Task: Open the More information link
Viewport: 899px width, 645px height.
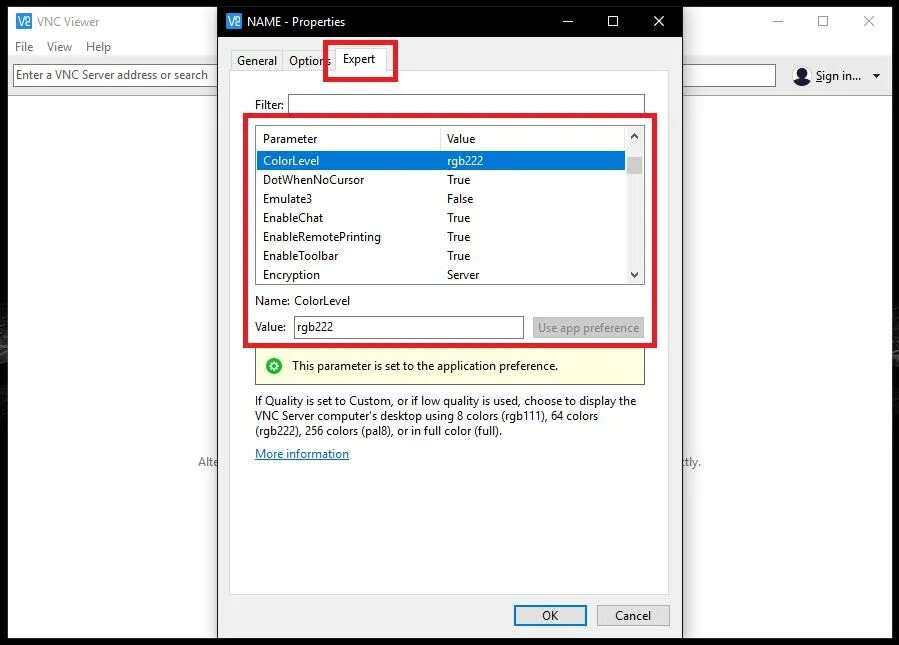Action: click(302, 454)
